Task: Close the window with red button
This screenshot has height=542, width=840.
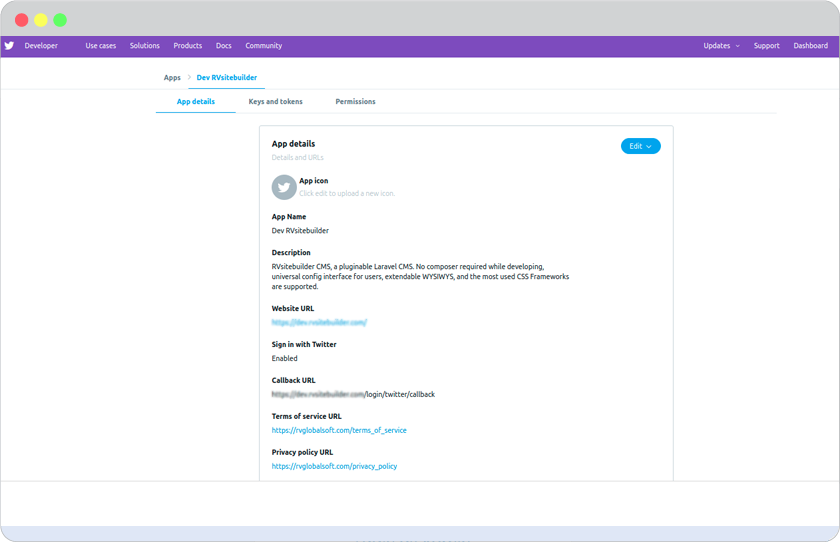Action: point(21,20)
